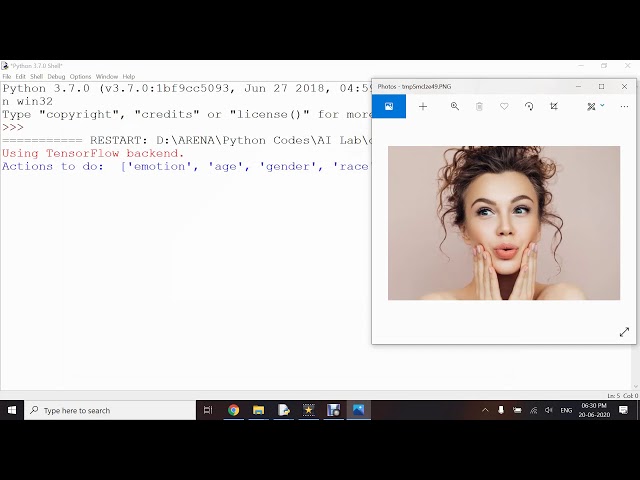Maximize the Photos window
The image size is (640, 480).
tap(601, 87)
